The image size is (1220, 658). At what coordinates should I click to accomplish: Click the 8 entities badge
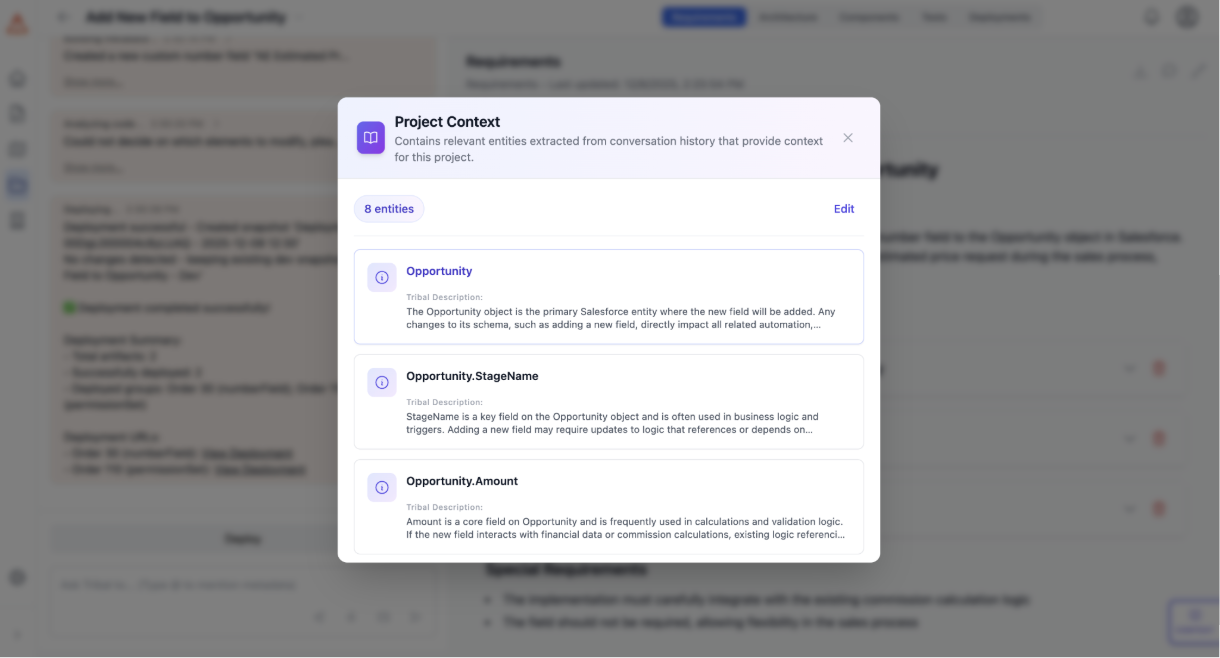tap(389, 209)
